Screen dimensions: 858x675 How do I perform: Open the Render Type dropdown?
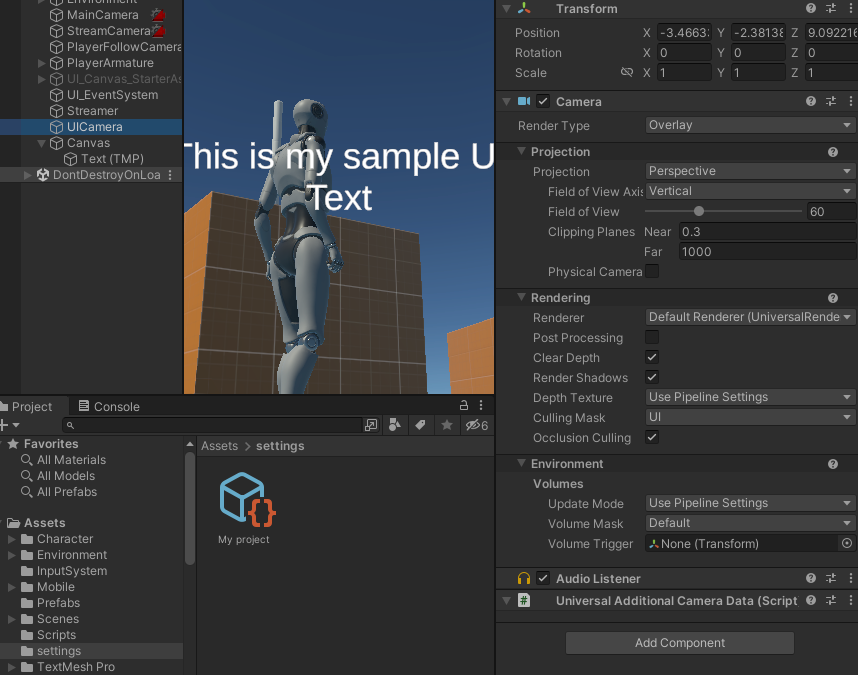tap(748, 126)
